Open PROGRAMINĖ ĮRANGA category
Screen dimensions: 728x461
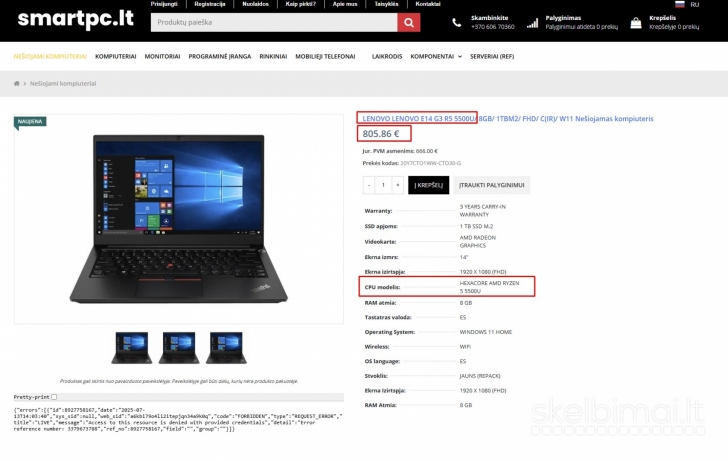pyautogui.click(x=220, y=57)
